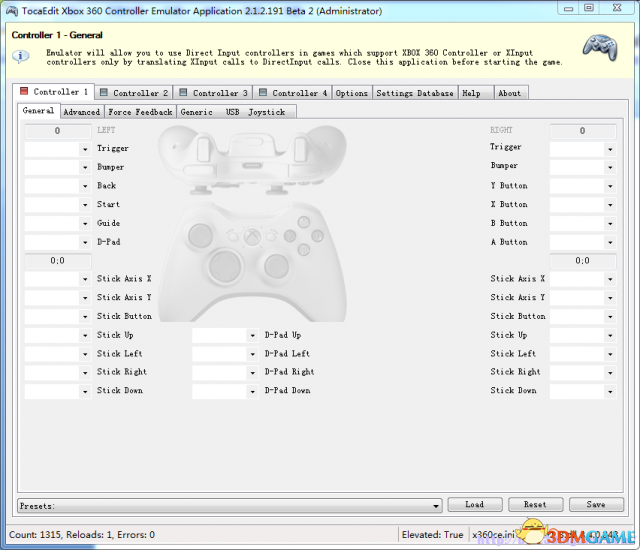This screenshot has height=550, width=640.
Task: Expand the right Stick Right dropdown
Action: click(x=610, y=373)
